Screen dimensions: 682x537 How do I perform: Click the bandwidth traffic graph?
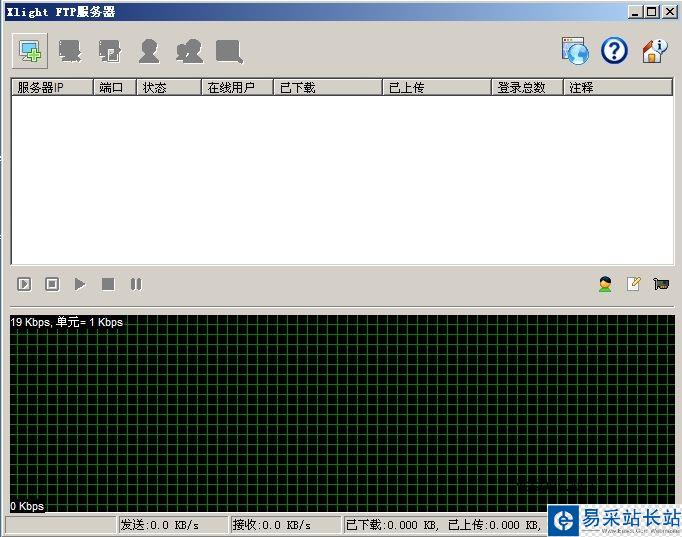(342, 413)
